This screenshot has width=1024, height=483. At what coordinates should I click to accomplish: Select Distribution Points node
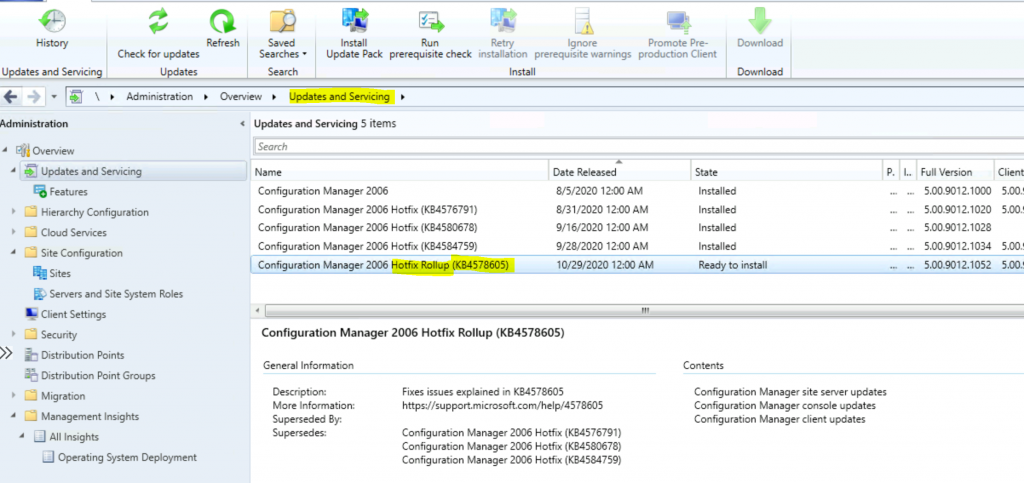(x=82, y=355)
